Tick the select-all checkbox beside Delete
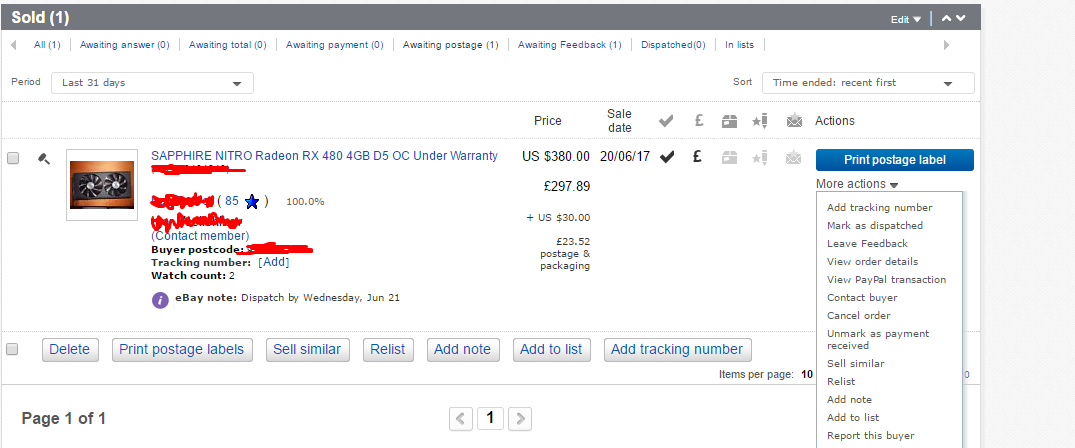This screenshot has width=1075, height=448. [12, 349]
